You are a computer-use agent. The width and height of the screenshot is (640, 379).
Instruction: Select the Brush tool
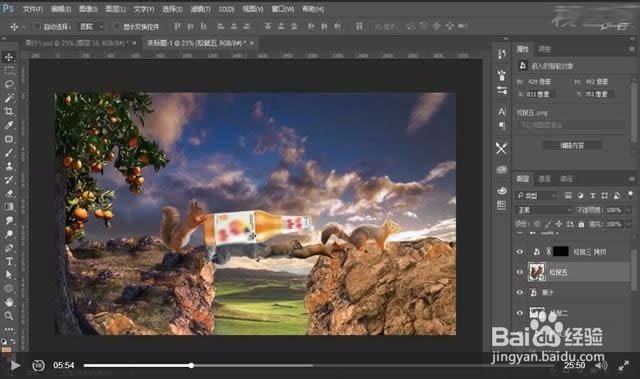coord(9,153)
